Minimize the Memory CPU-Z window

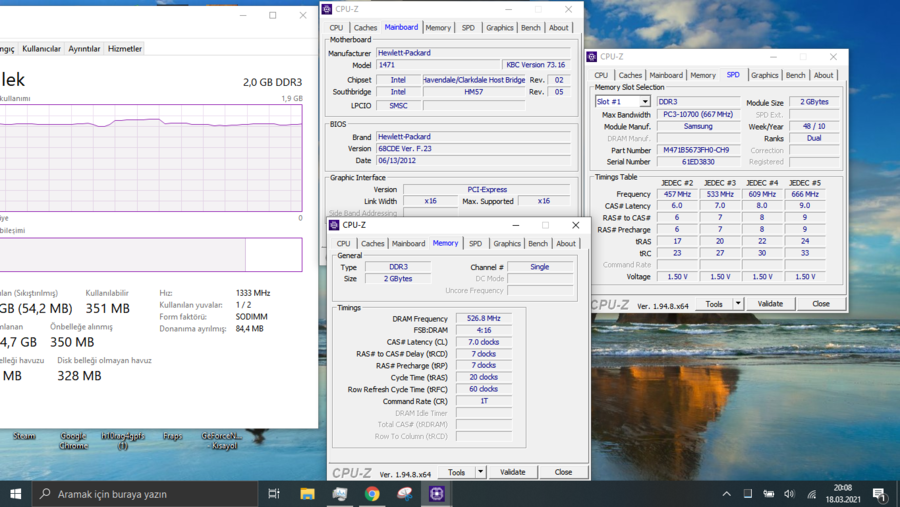pyautogui.click(x=515, y=225)
